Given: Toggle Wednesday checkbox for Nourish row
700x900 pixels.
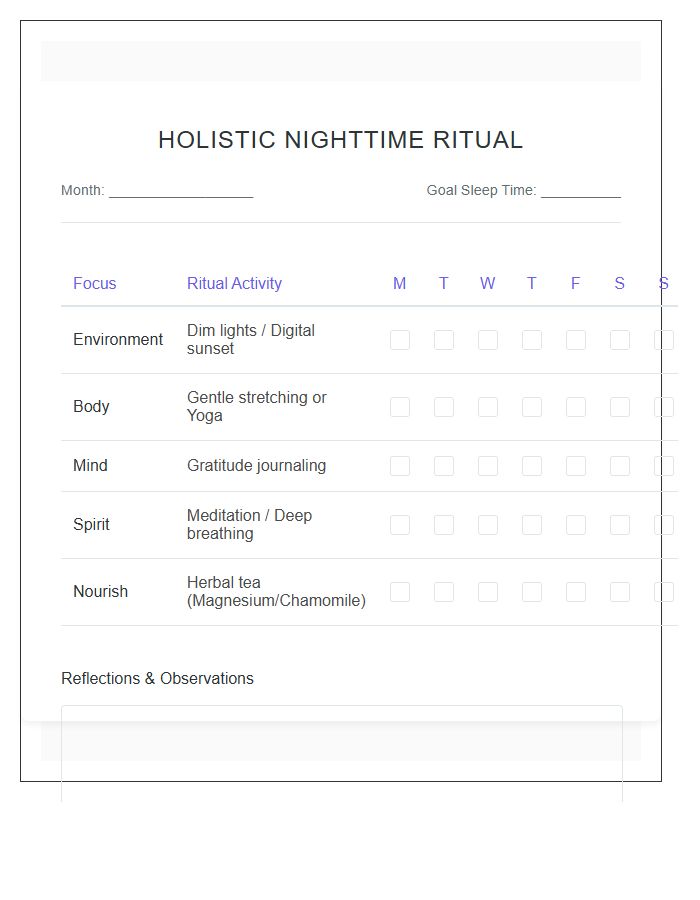Looking at the screenshot, I should click(x=488, y=592).
